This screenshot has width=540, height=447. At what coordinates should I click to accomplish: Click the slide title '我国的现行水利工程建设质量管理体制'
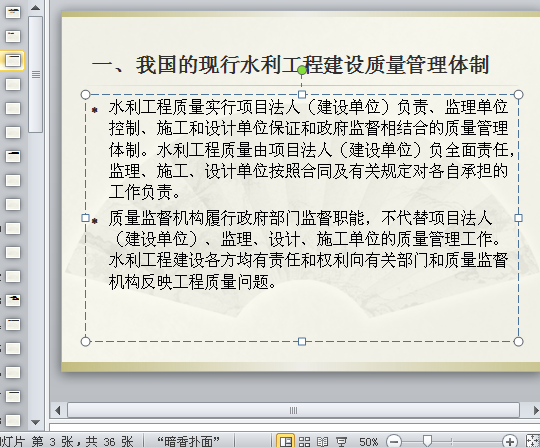[x=312, y=65]
